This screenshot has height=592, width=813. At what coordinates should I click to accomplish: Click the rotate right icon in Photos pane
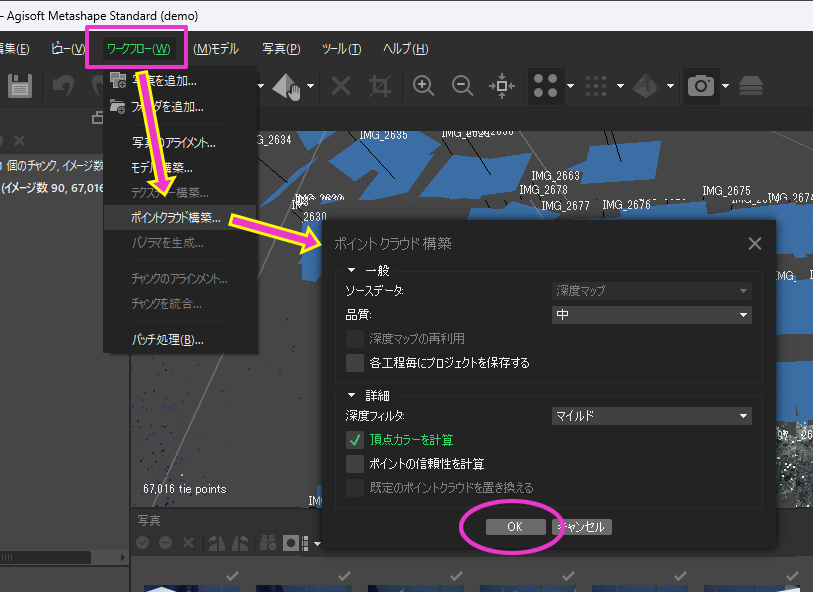[216, 543]
